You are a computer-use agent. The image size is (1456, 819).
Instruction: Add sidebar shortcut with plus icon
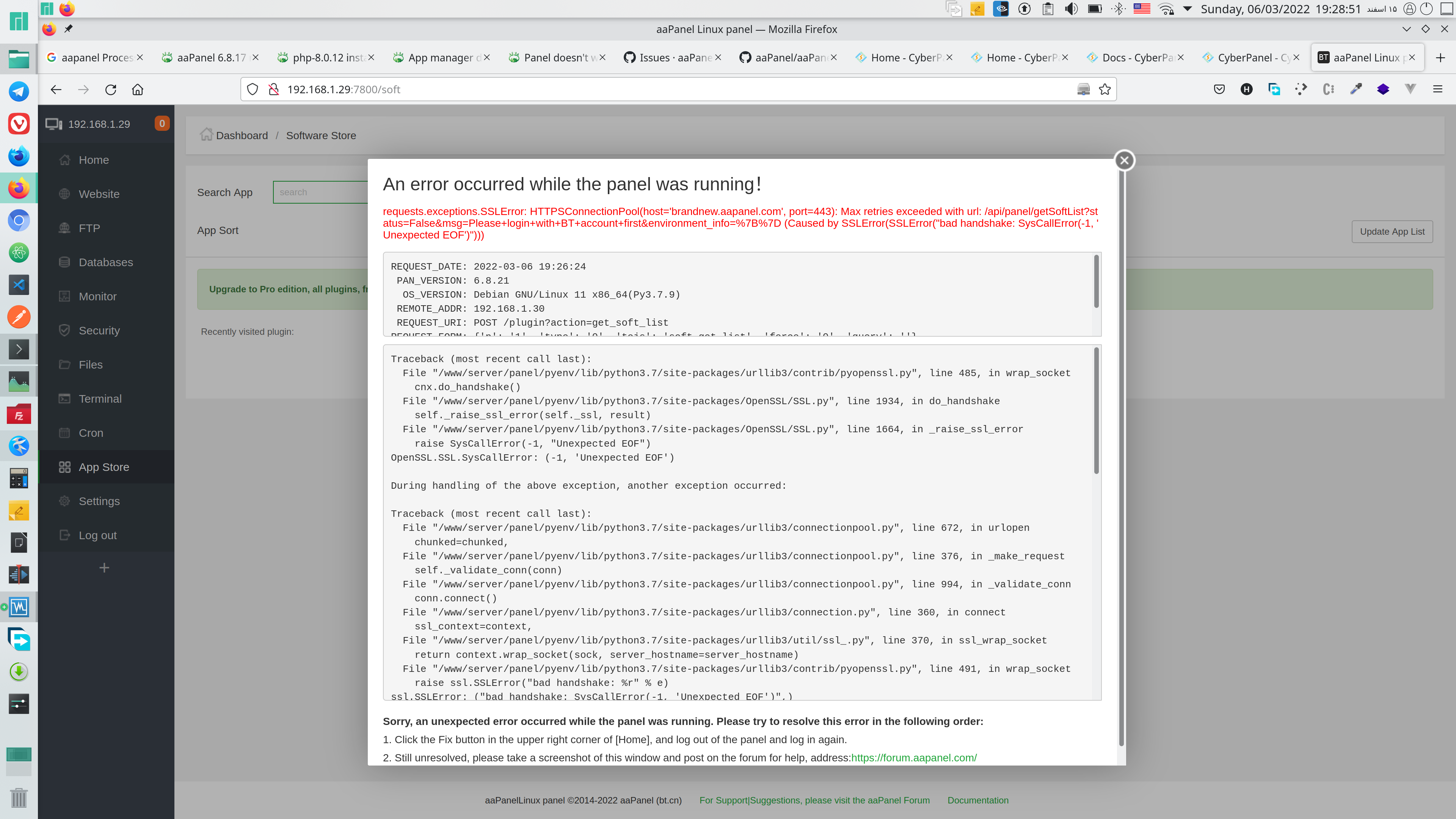tap(104, 568)
